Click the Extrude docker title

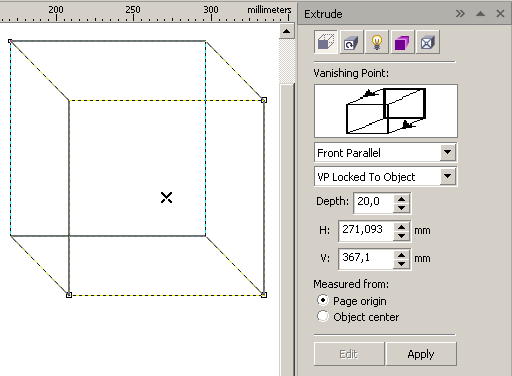[x=323, y=14]
